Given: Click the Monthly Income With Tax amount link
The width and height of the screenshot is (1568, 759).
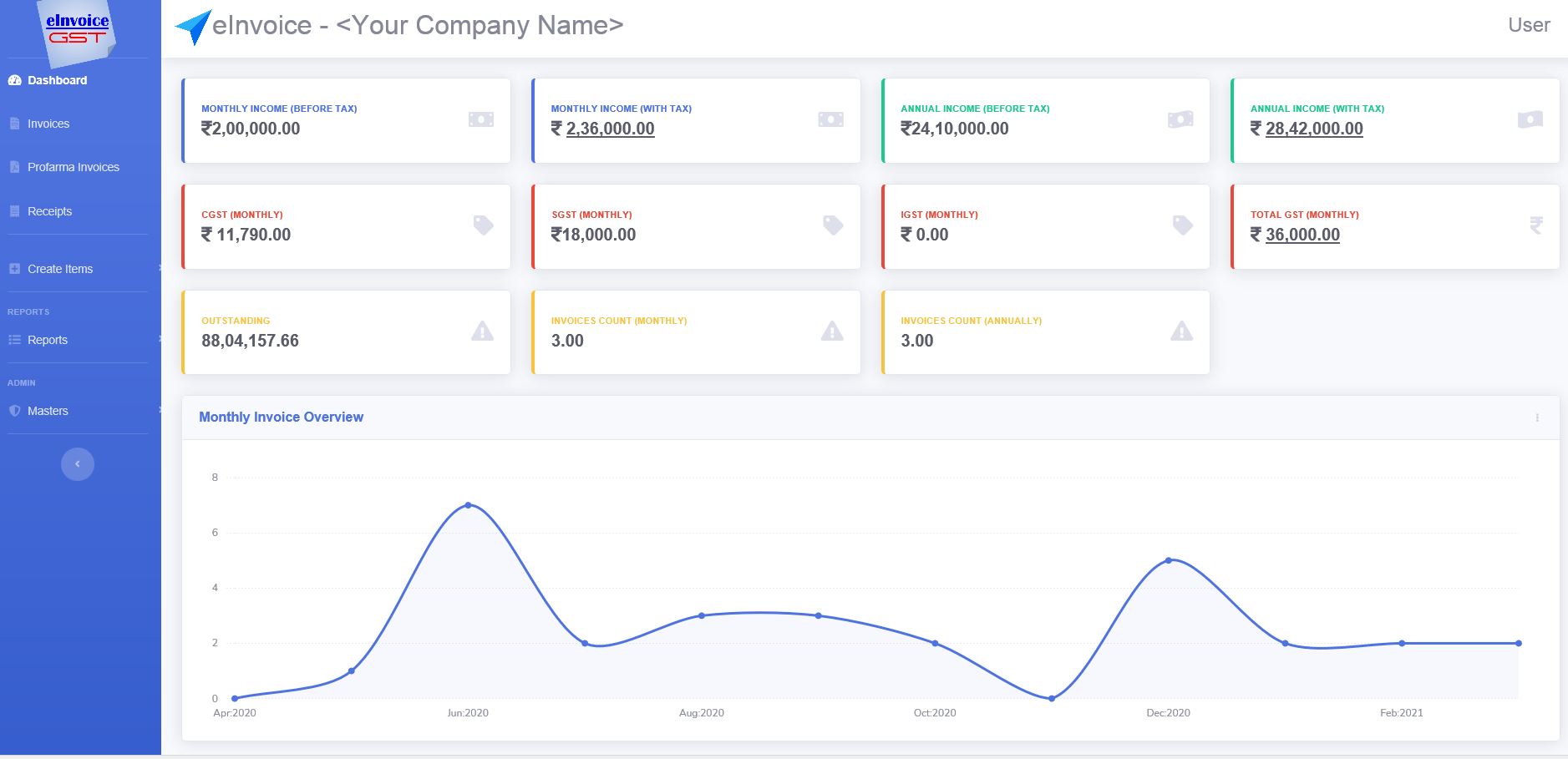Looking at the screenshot, I should (x=610, y=129).
